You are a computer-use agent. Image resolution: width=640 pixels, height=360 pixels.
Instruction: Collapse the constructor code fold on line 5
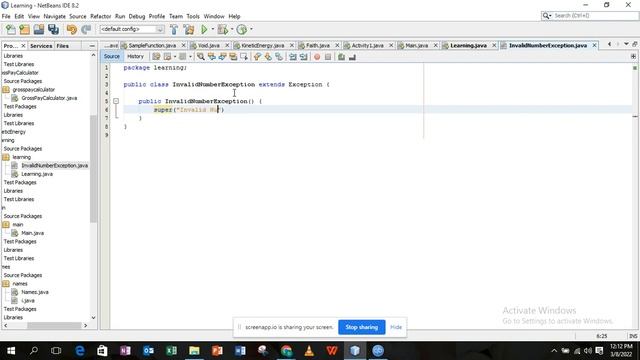tap(116, 101)
